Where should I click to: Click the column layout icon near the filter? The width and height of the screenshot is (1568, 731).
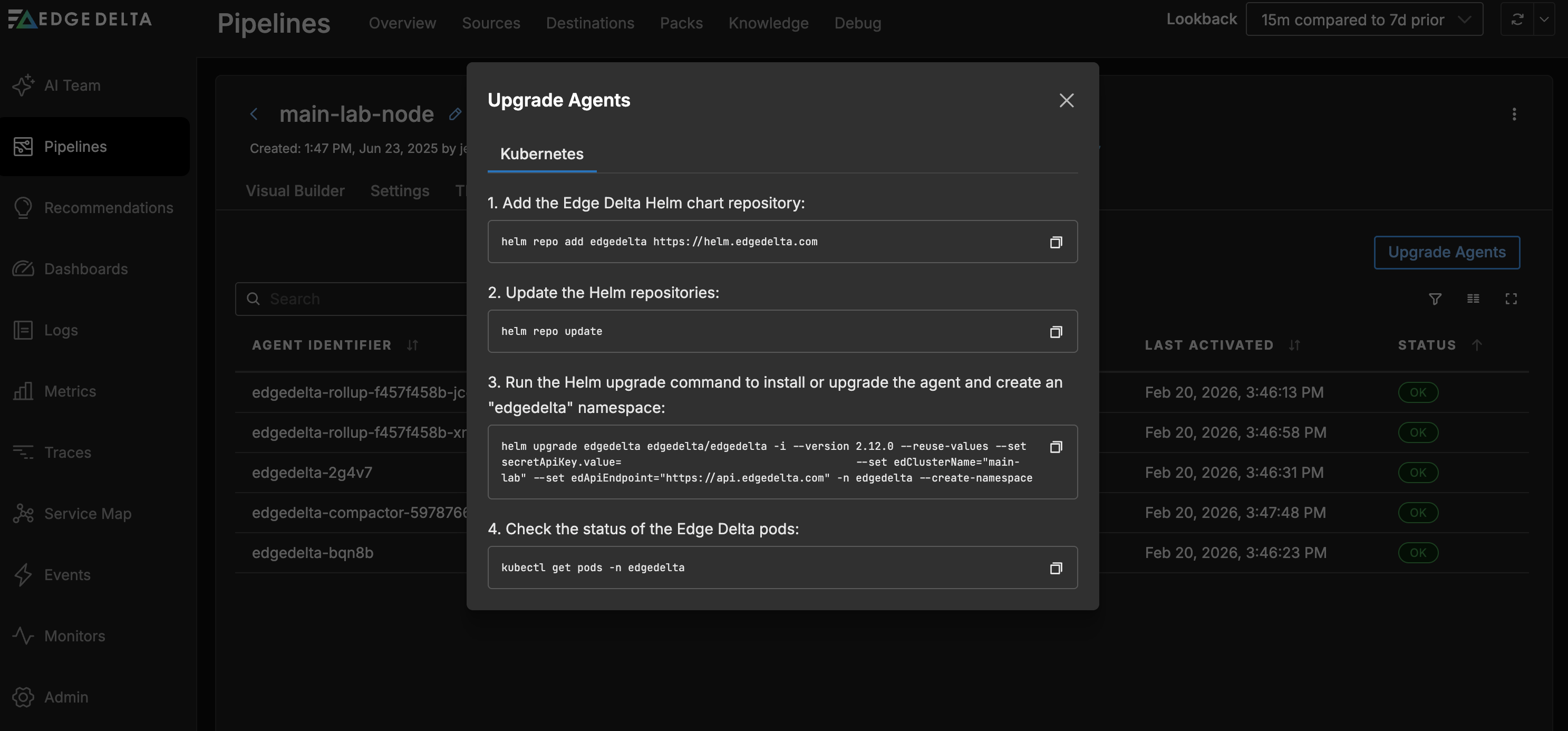coord(1474,299)
